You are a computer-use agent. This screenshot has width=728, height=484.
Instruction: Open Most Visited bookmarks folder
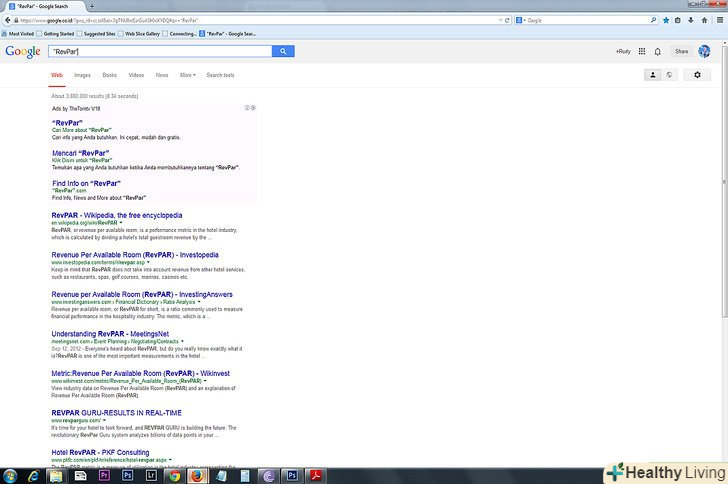point(18,33)
